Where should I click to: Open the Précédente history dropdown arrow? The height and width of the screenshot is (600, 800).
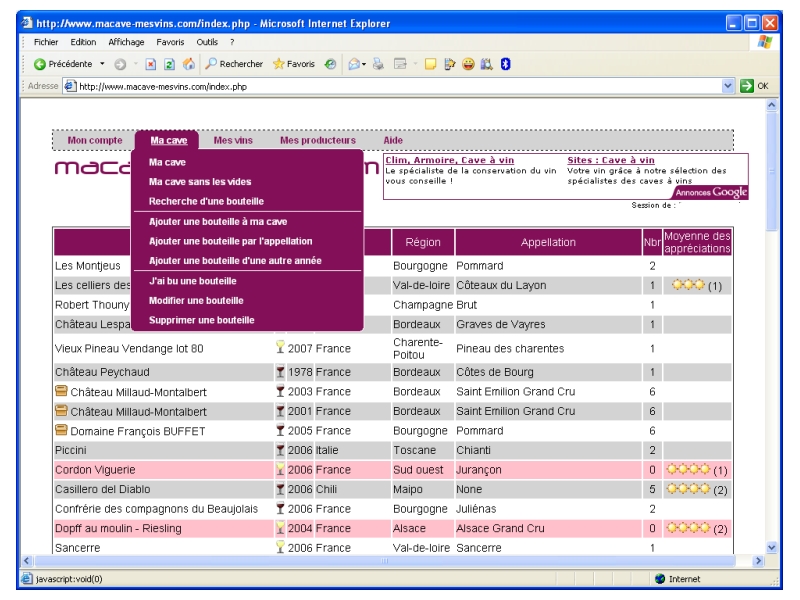[102, 64]
